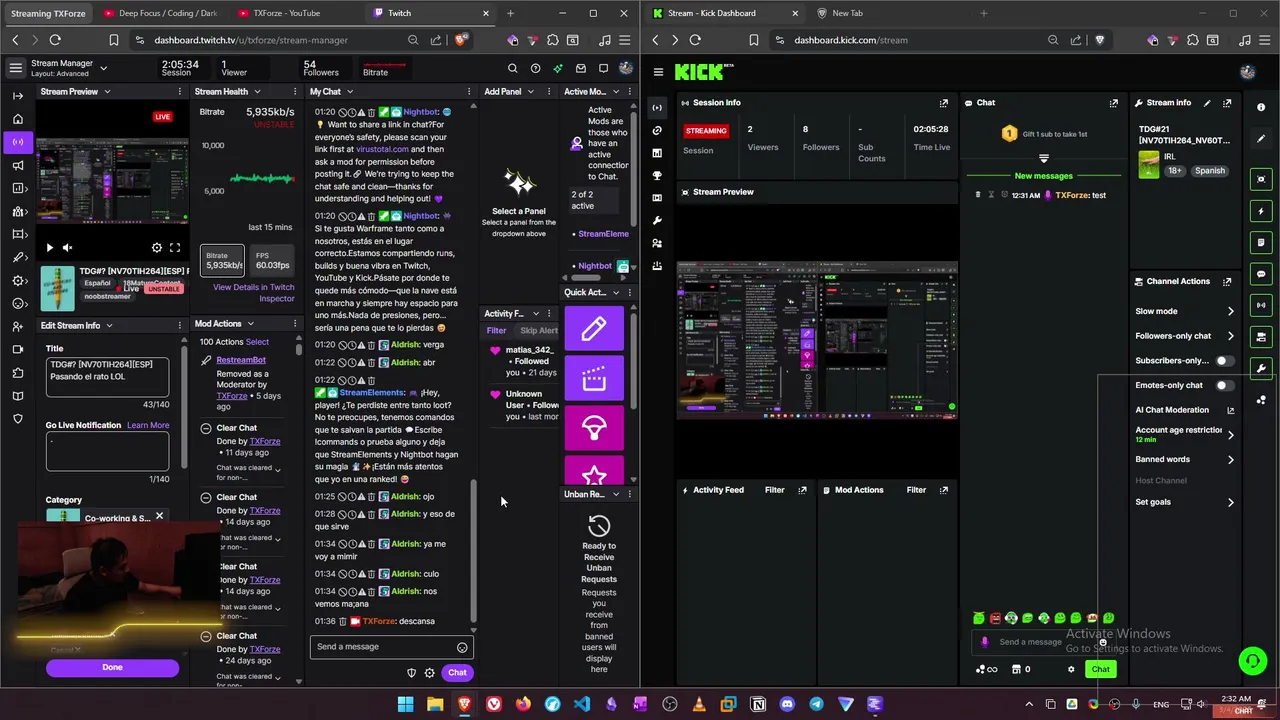Click stream Title text field in Twitch
Image resolution: width=1280 pixels, height=720 pixels.
(x=107, y=377)
